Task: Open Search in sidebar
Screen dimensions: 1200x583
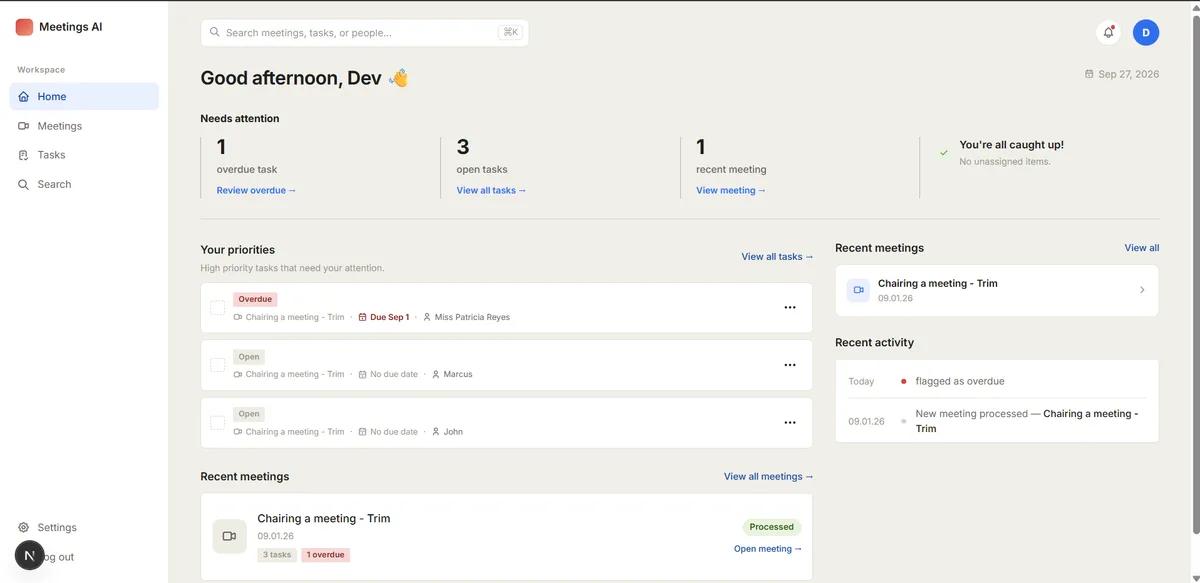Action: pos(84,184)
